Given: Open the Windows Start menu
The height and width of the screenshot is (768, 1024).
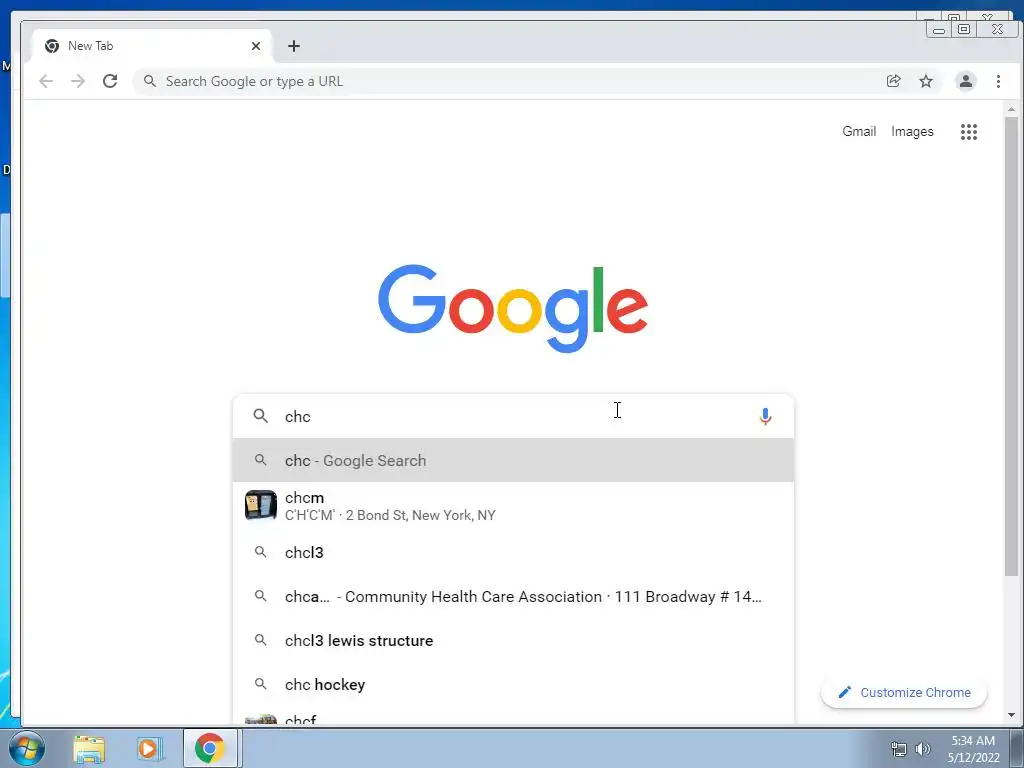Looking at the screenshot, I should pos(27,748).
